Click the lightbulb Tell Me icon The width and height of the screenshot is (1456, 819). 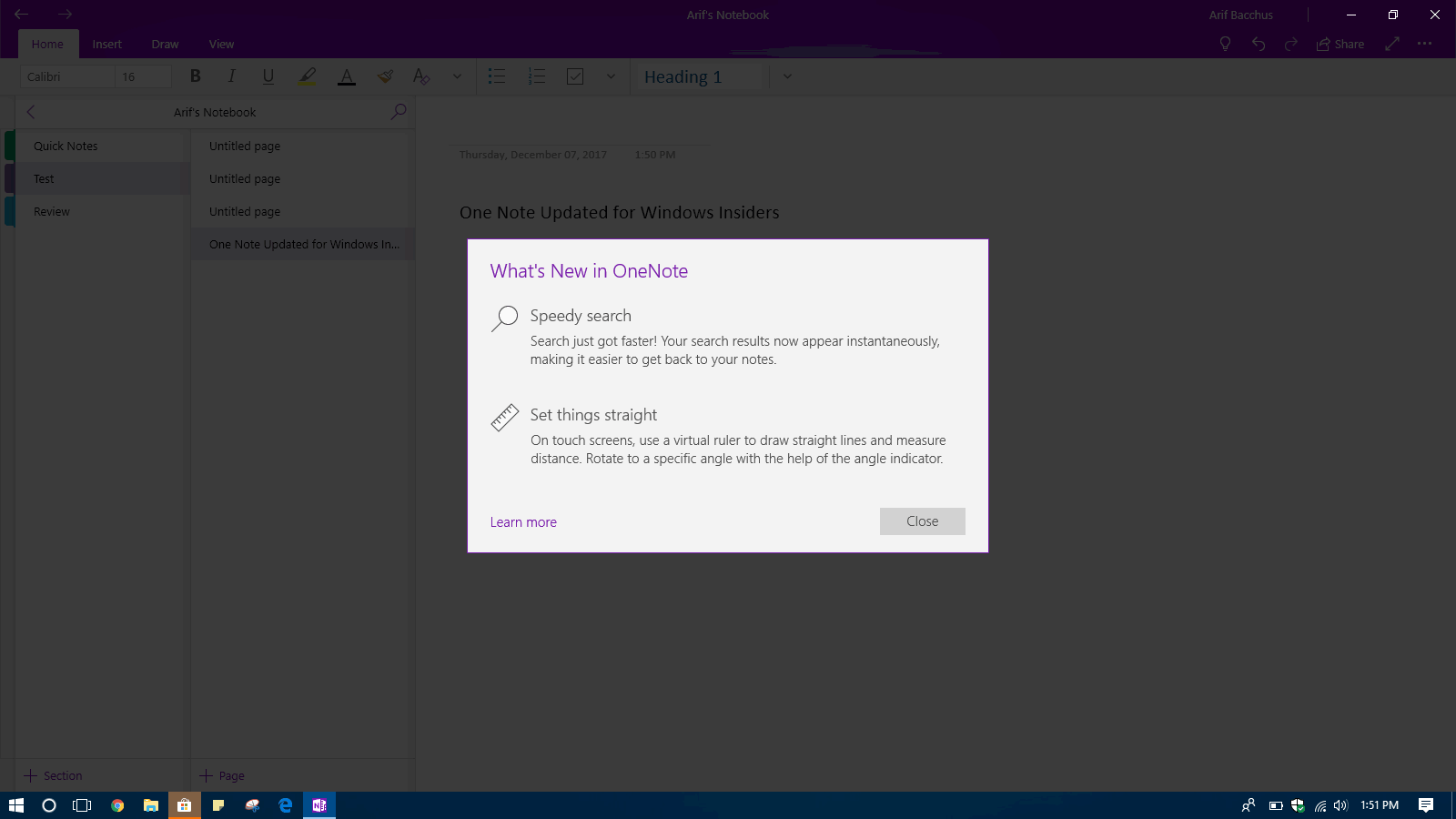pos(1225,44)
